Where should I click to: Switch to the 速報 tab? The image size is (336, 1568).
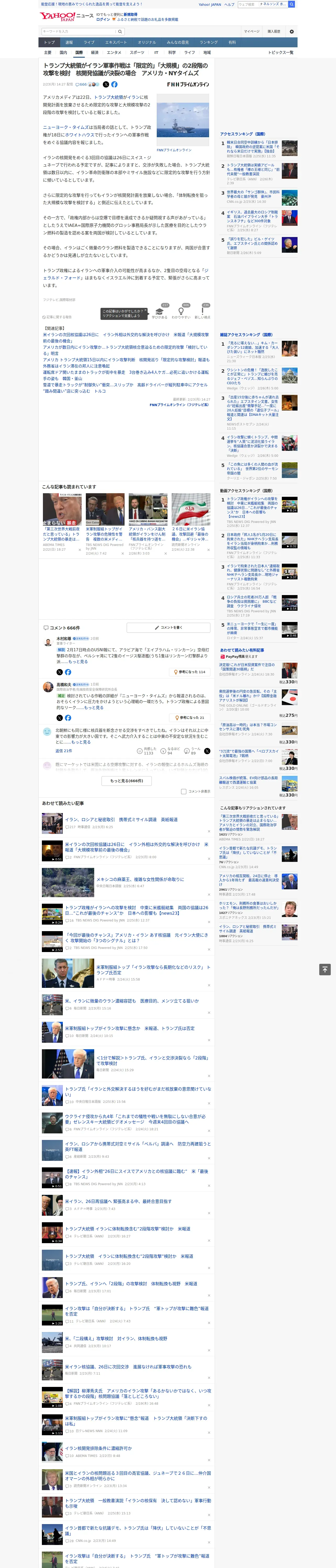pos(69,43)
